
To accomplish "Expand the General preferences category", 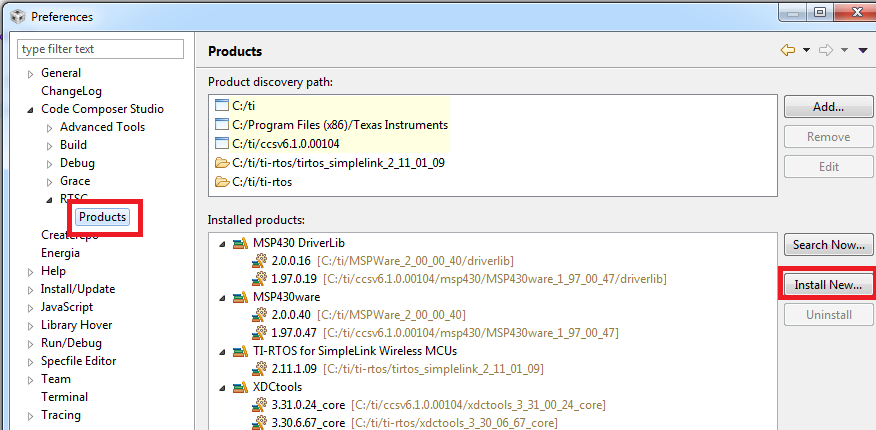I will pos(30,73).
